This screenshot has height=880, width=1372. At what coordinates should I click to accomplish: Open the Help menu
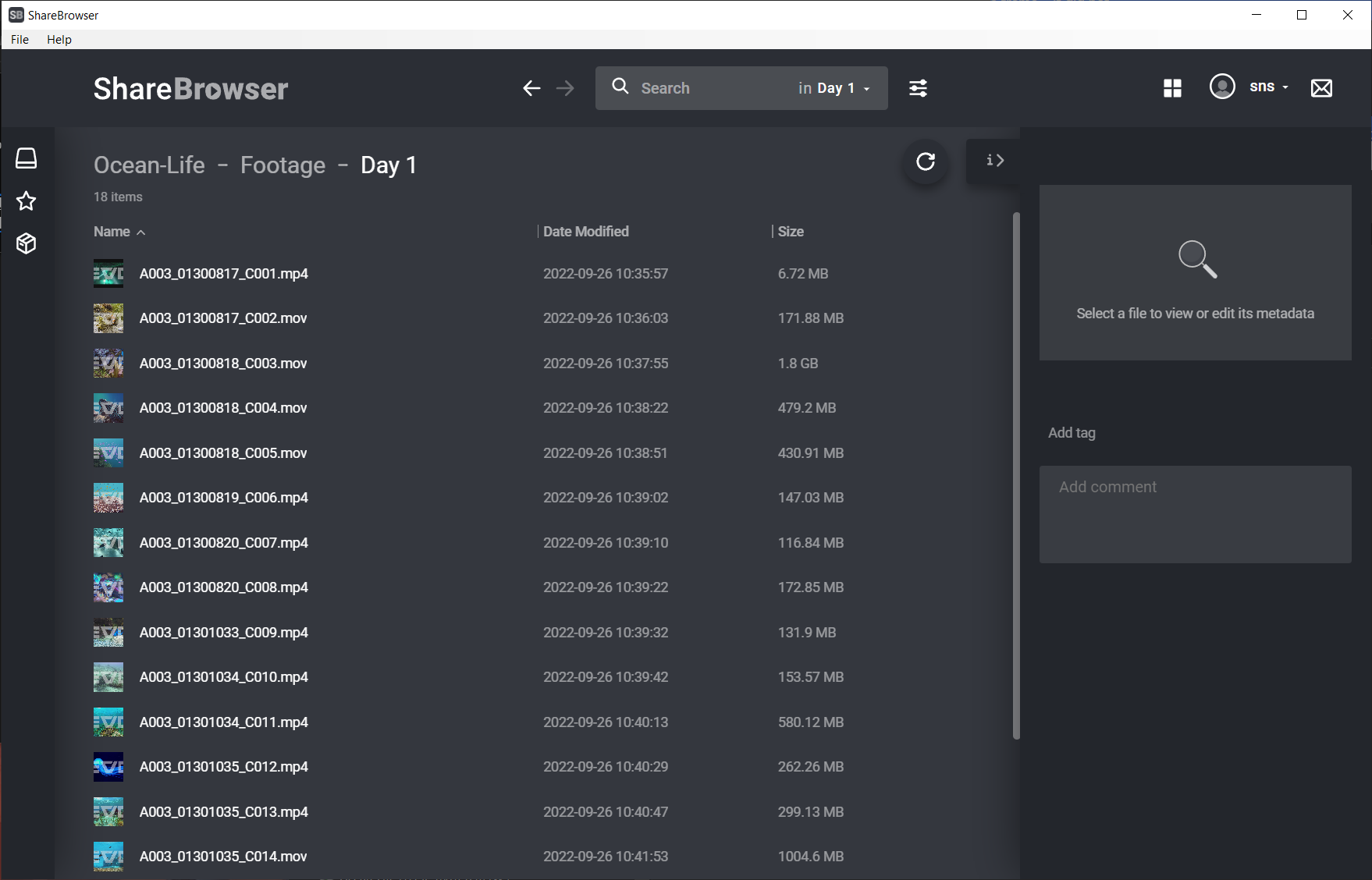(x=59, y=40)
